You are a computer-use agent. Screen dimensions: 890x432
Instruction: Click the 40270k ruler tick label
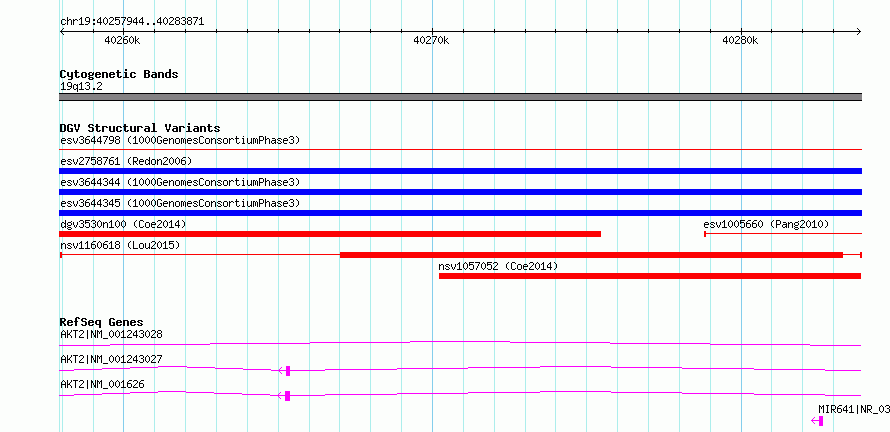pos(431,40)
